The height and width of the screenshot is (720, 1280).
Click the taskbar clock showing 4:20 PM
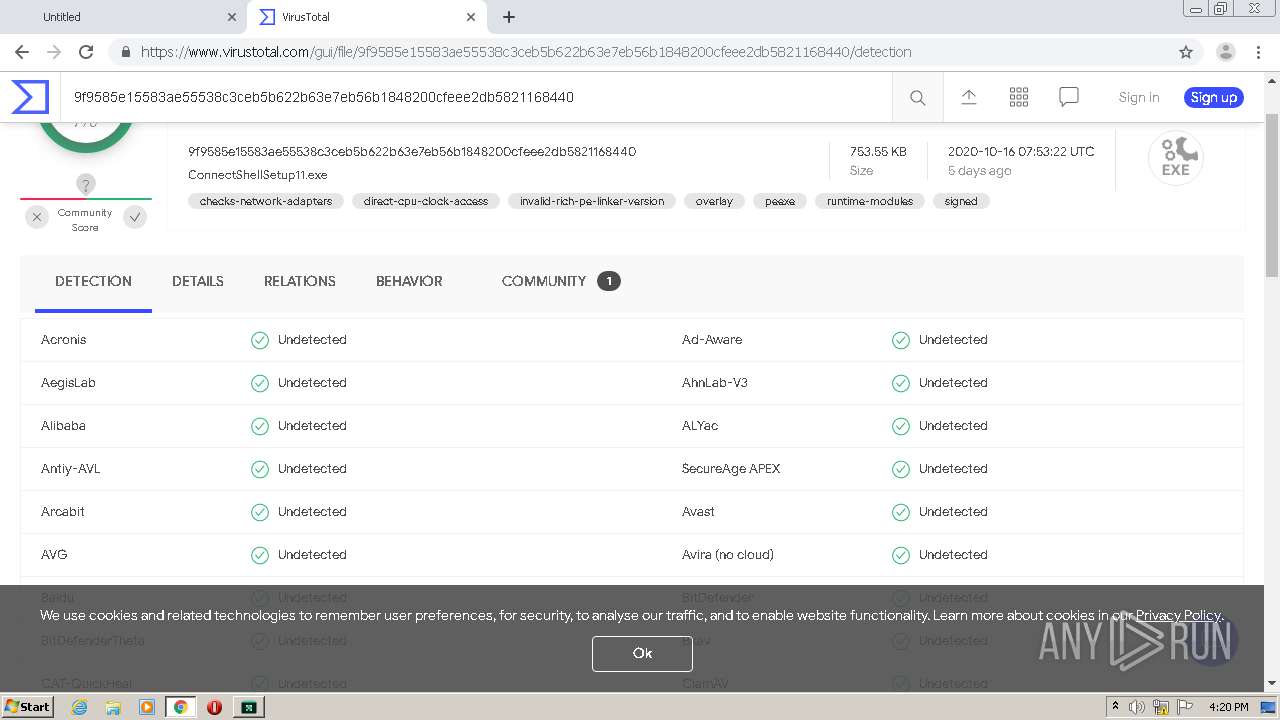point(1229,707)
